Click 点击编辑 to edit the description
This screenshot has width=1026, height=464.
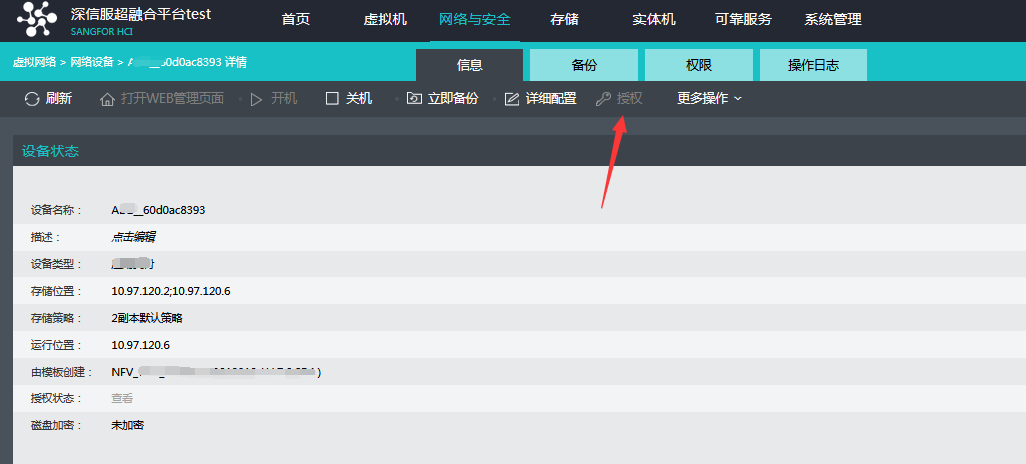pos(133,237)
